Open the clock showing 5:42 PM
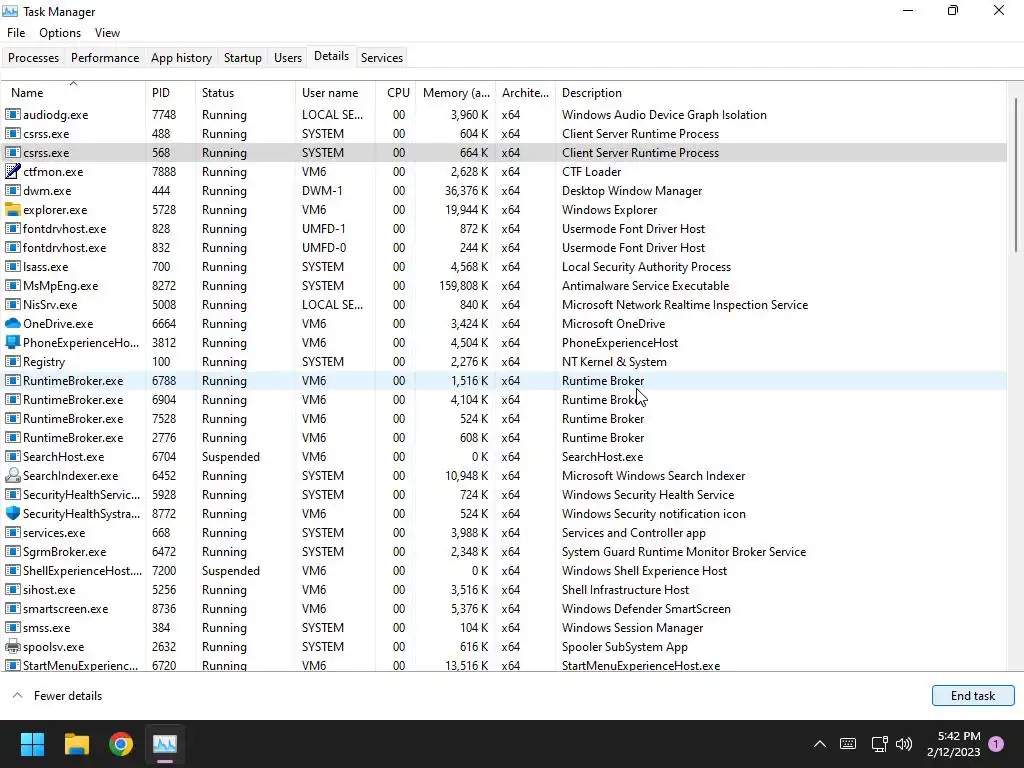Image resolution: width=1024 pixels, height=768 pixels. (953, 744)
